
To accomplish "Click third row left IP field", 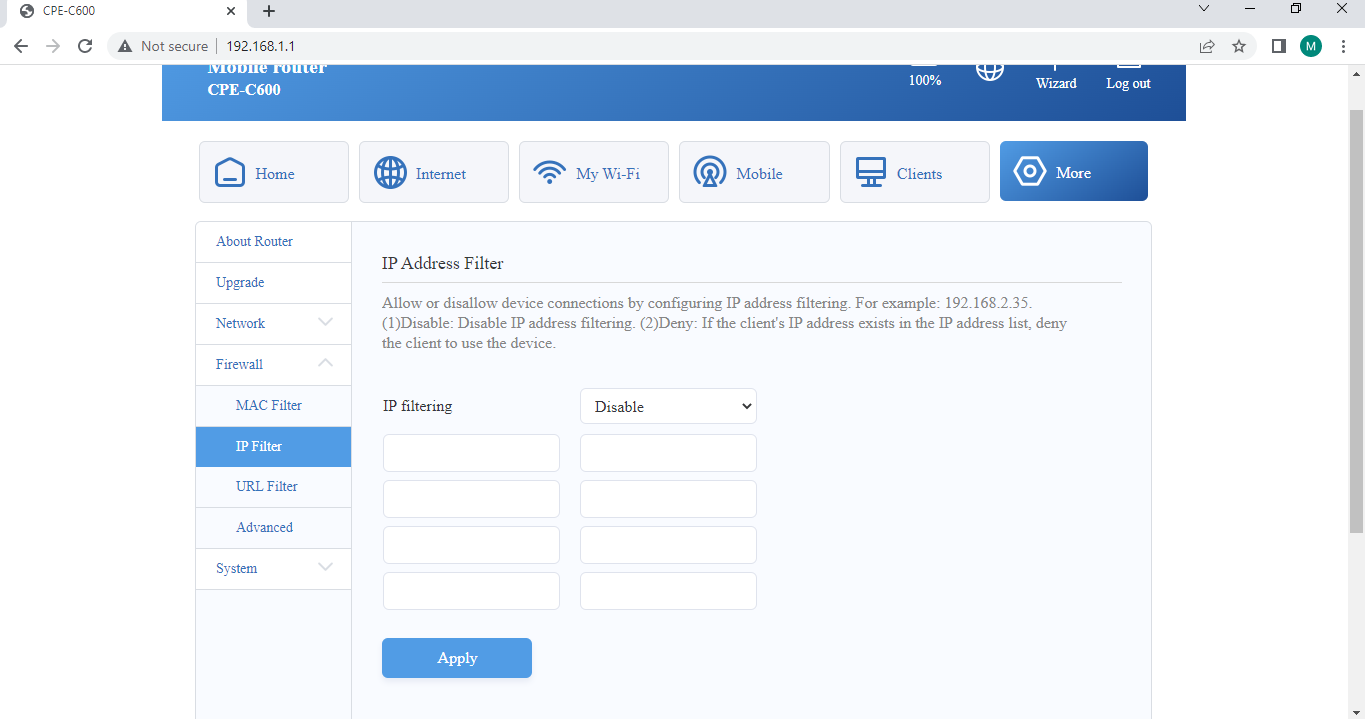I will (471, 545).
